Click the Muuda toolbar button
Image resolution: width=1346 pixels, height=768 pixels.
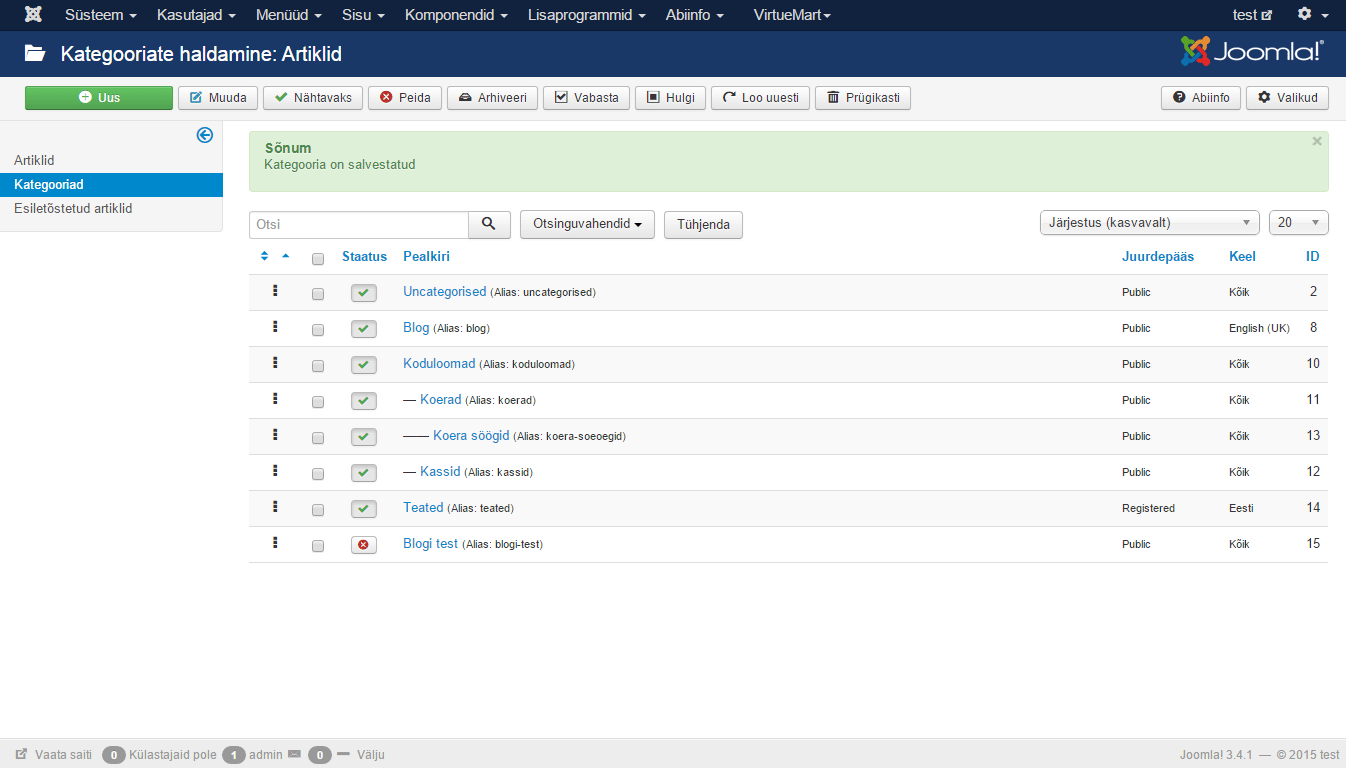218,98
